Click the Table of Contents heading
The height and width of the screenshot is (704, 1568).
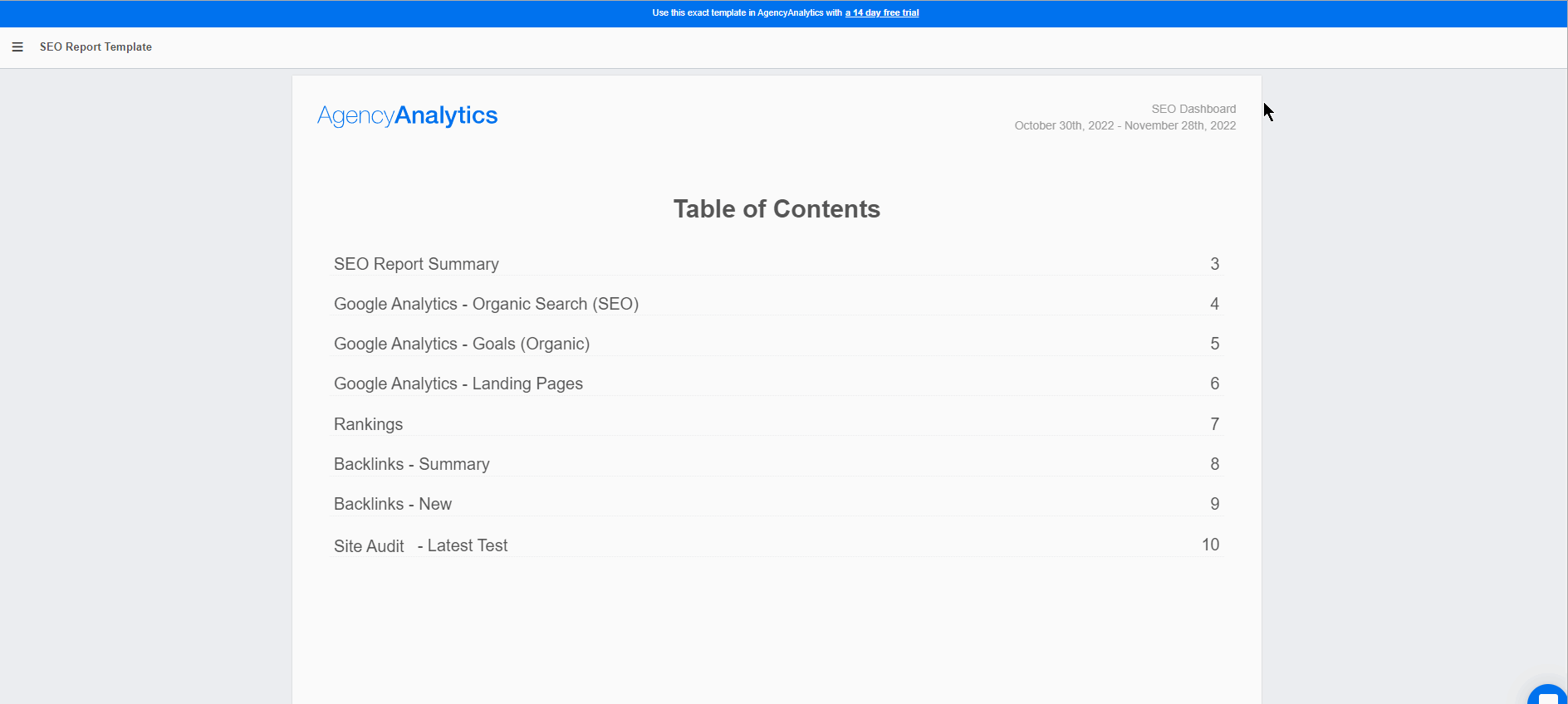coord(776,209)
